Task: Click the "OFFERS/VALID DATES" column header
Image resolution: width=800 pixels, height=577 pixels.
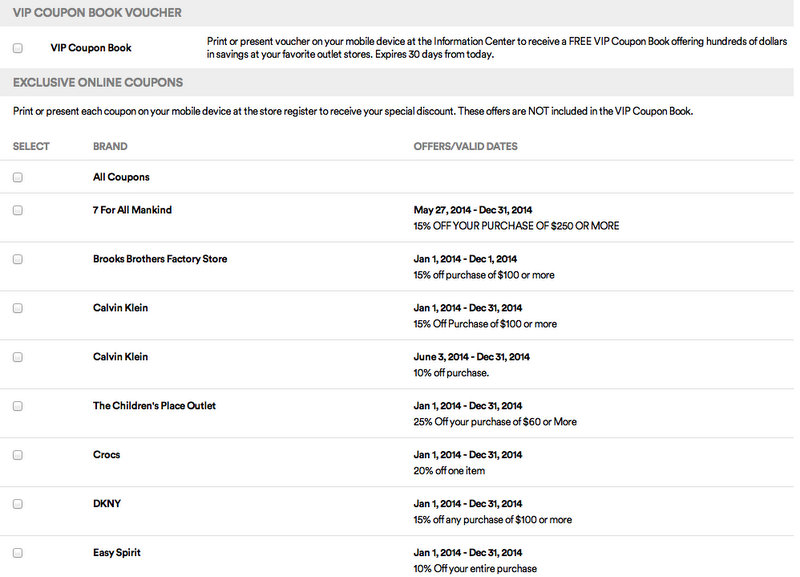Action: coord(465,146)
